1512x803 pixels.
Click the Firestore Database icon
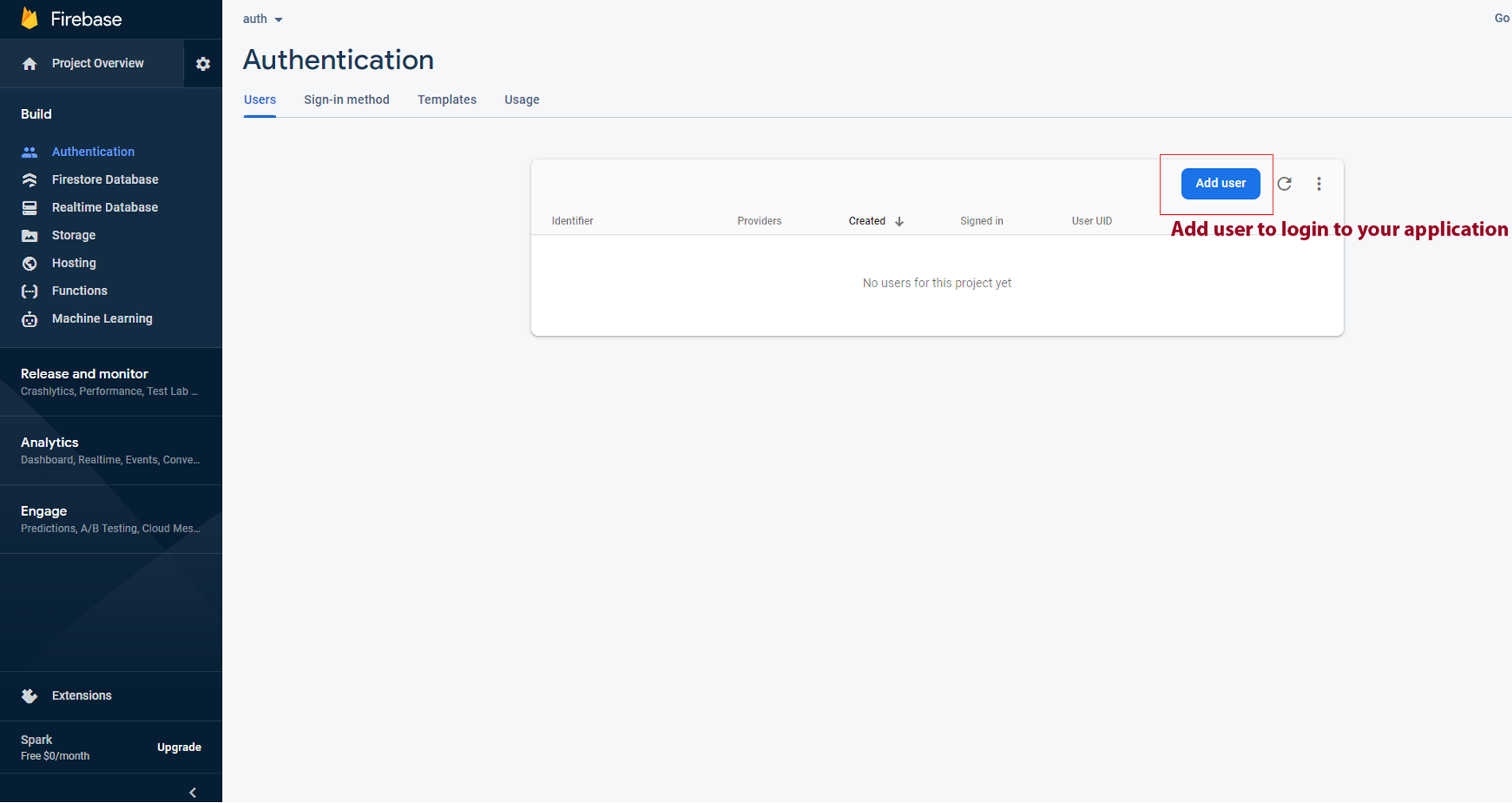click(x=29, y=180)
